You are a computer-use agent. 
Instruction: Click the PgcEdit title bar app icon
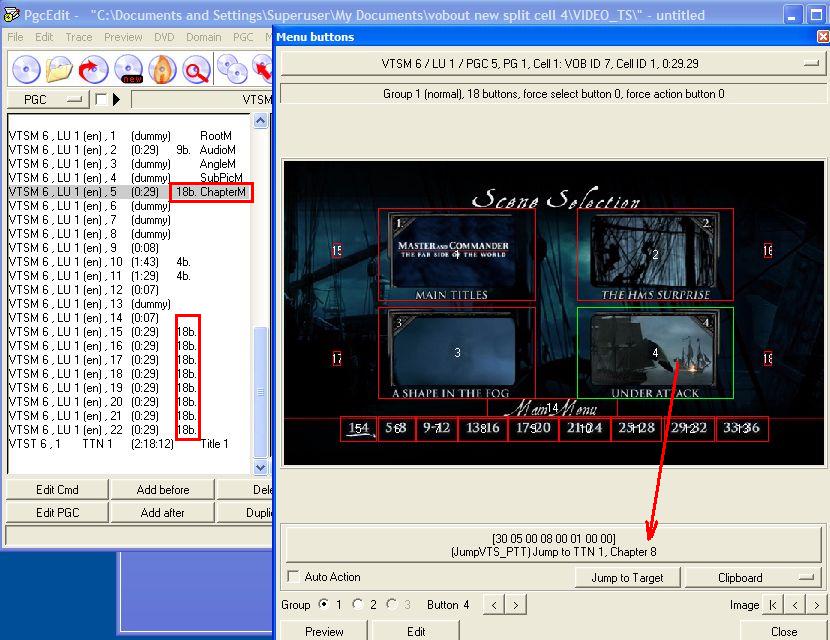pos(11,14)
